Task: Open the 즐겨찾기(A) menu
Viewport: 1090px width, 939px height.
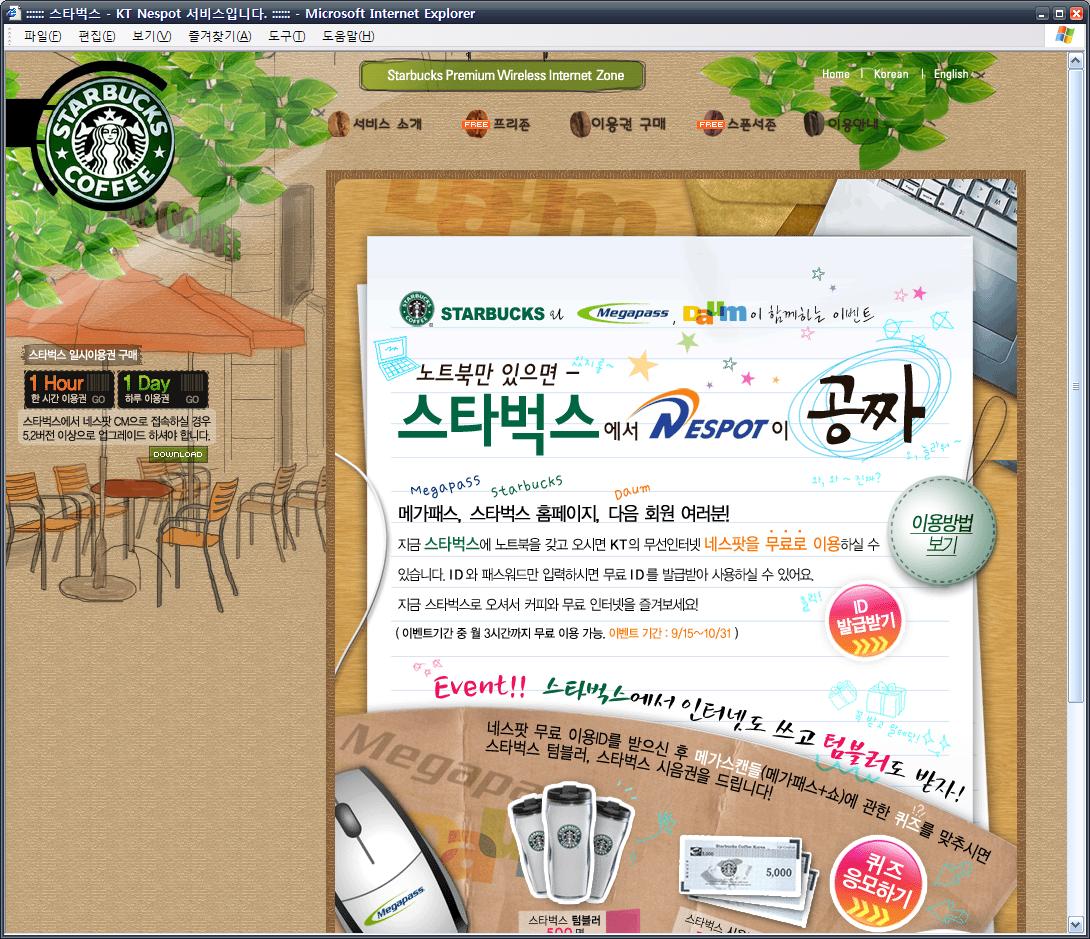Action: (x=220, y=36)
